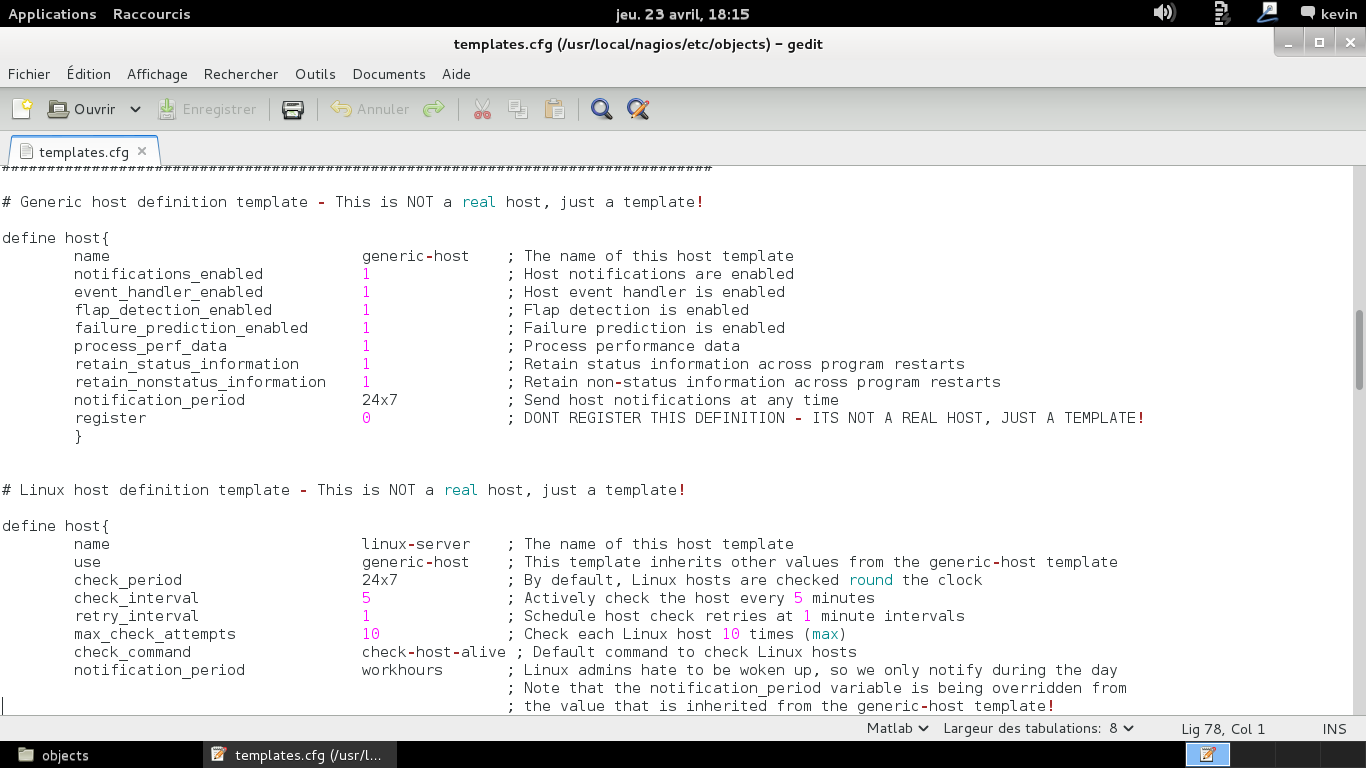Open the date and time clock
Screen dimensions: 1366x768
pyautogui.click(x=683, y=14)
